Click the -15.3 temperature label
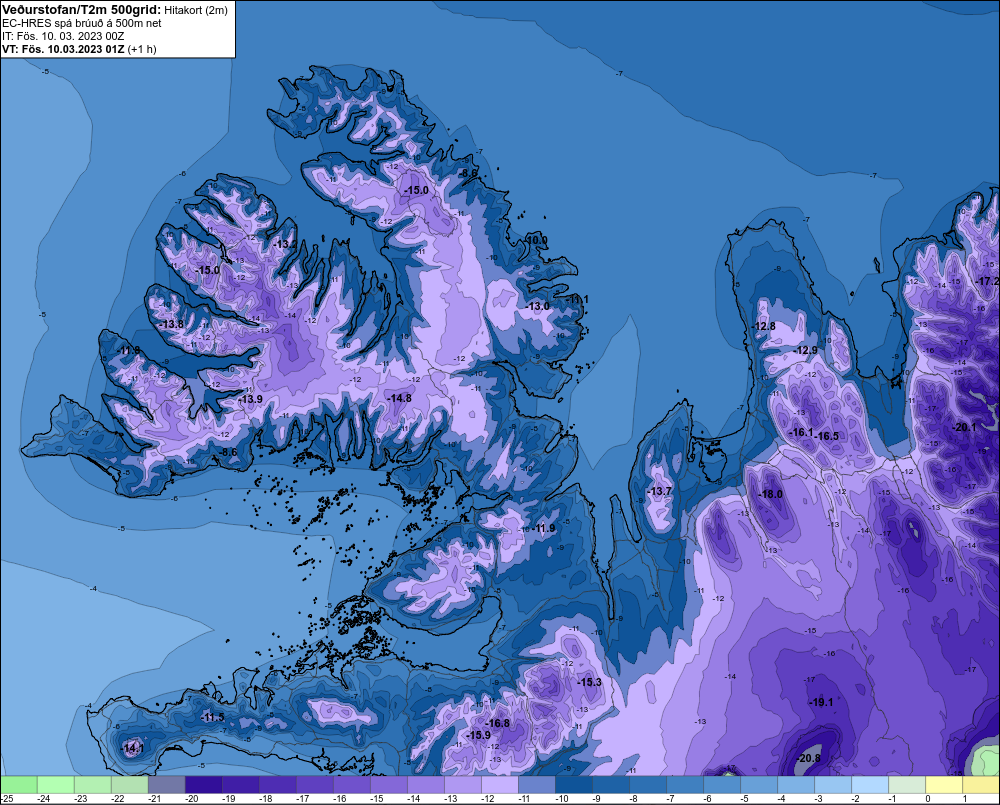This screenshot has width=1000, height=805. tap(589, 682)
